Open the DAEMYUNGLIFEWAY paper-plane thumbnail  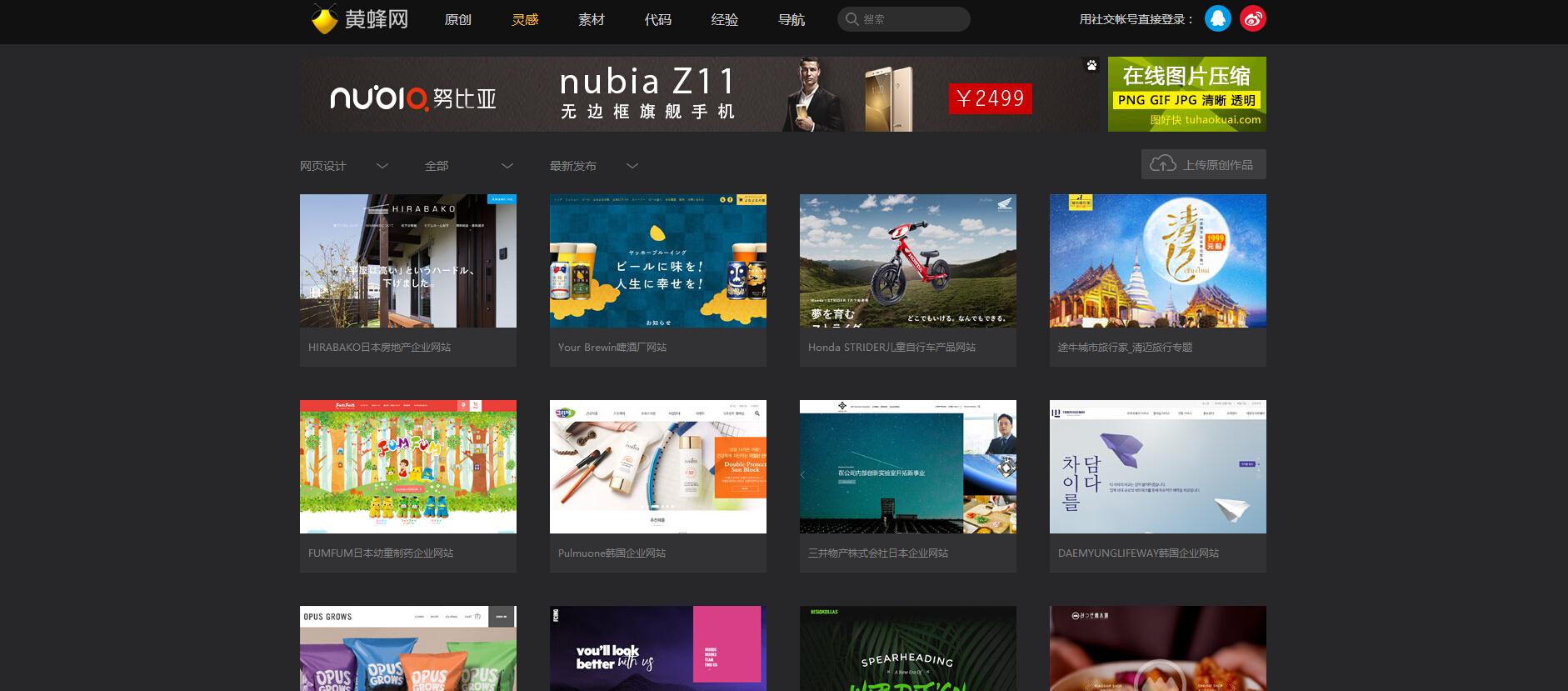(1158, 467)
